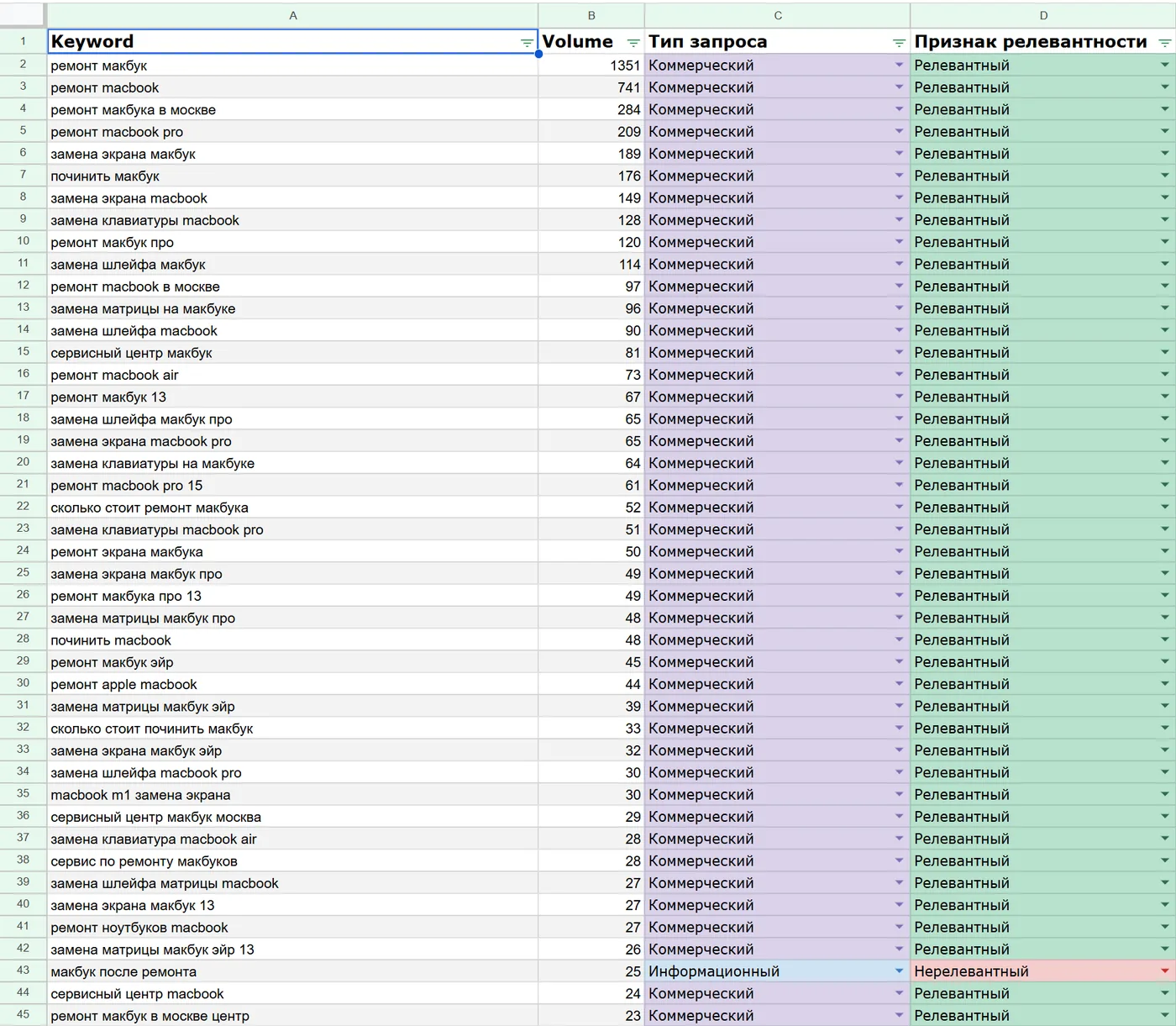Open the Релевантный dropdown for 'ремонт macbook'
Image resolution: width=1176 pixels, height=1026 pixels.
point(1165,87)
